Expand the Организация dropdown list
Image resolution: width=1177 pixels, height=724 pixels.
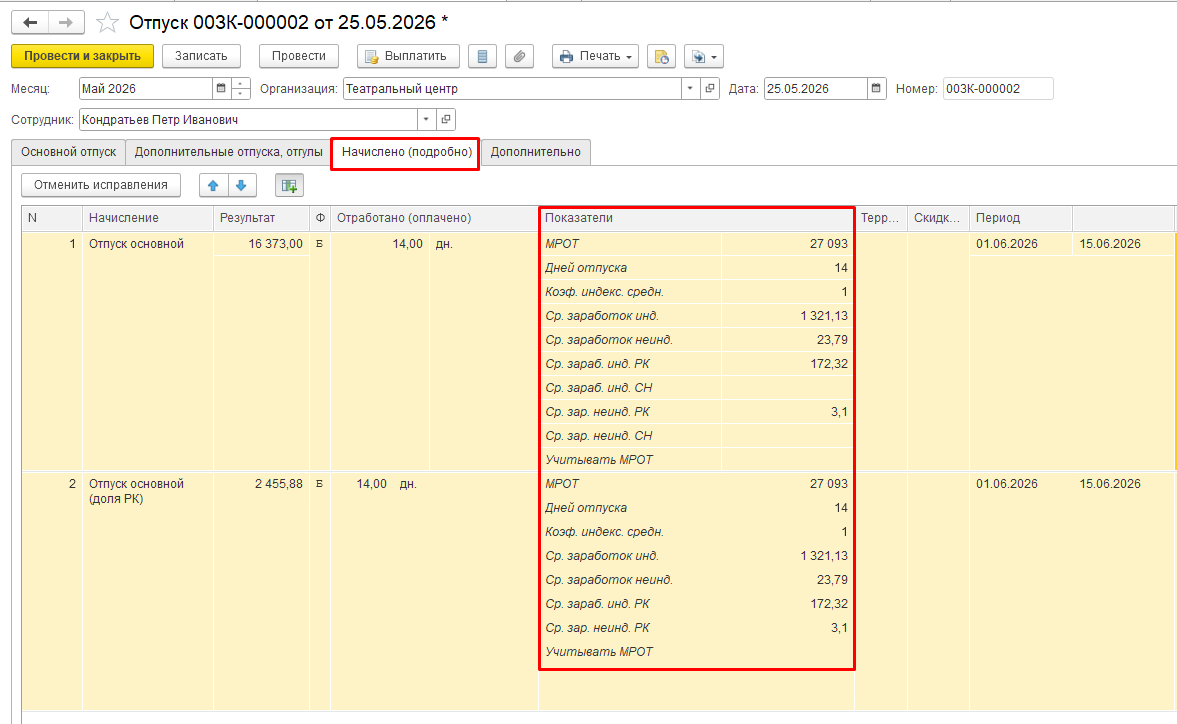click(691, 89)
